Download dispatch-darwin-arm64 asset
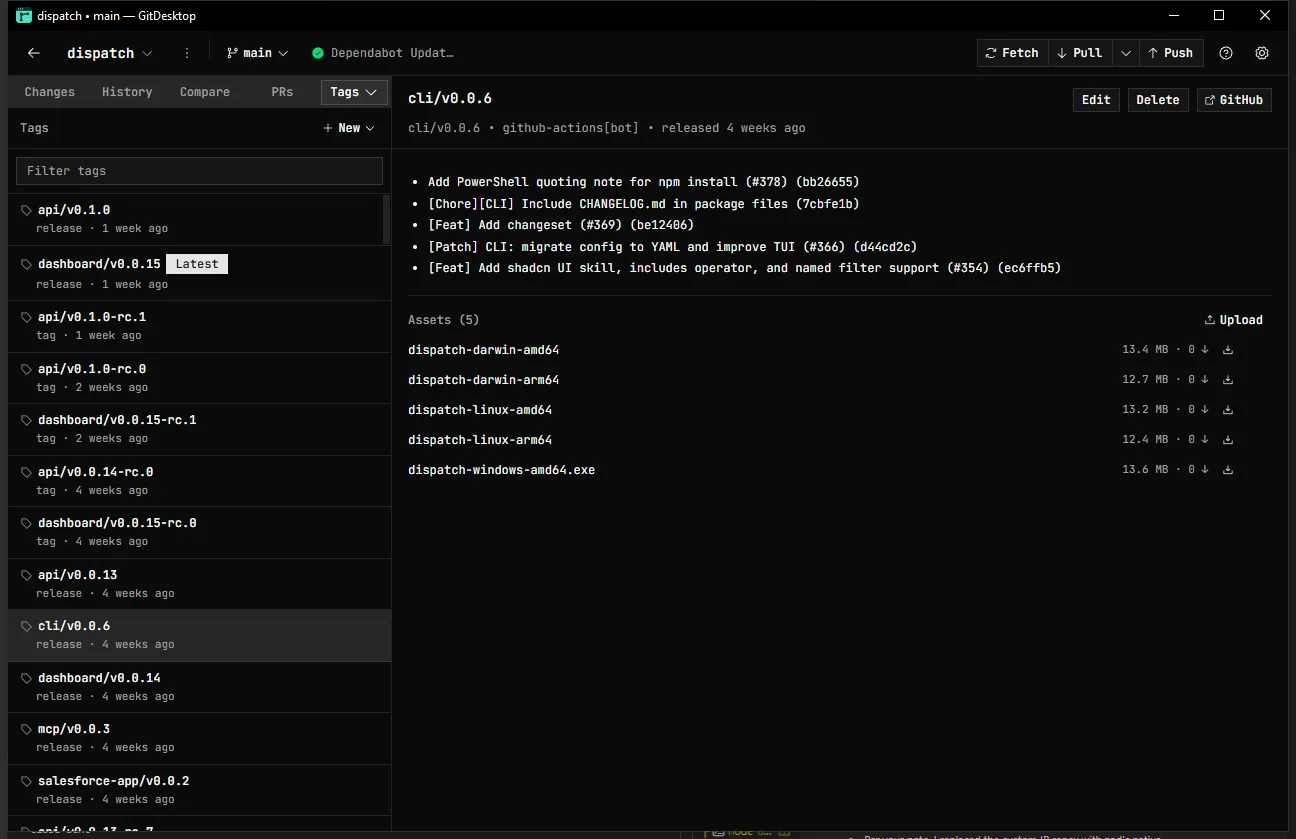Screen dimensions: 1296x839 1228,380
